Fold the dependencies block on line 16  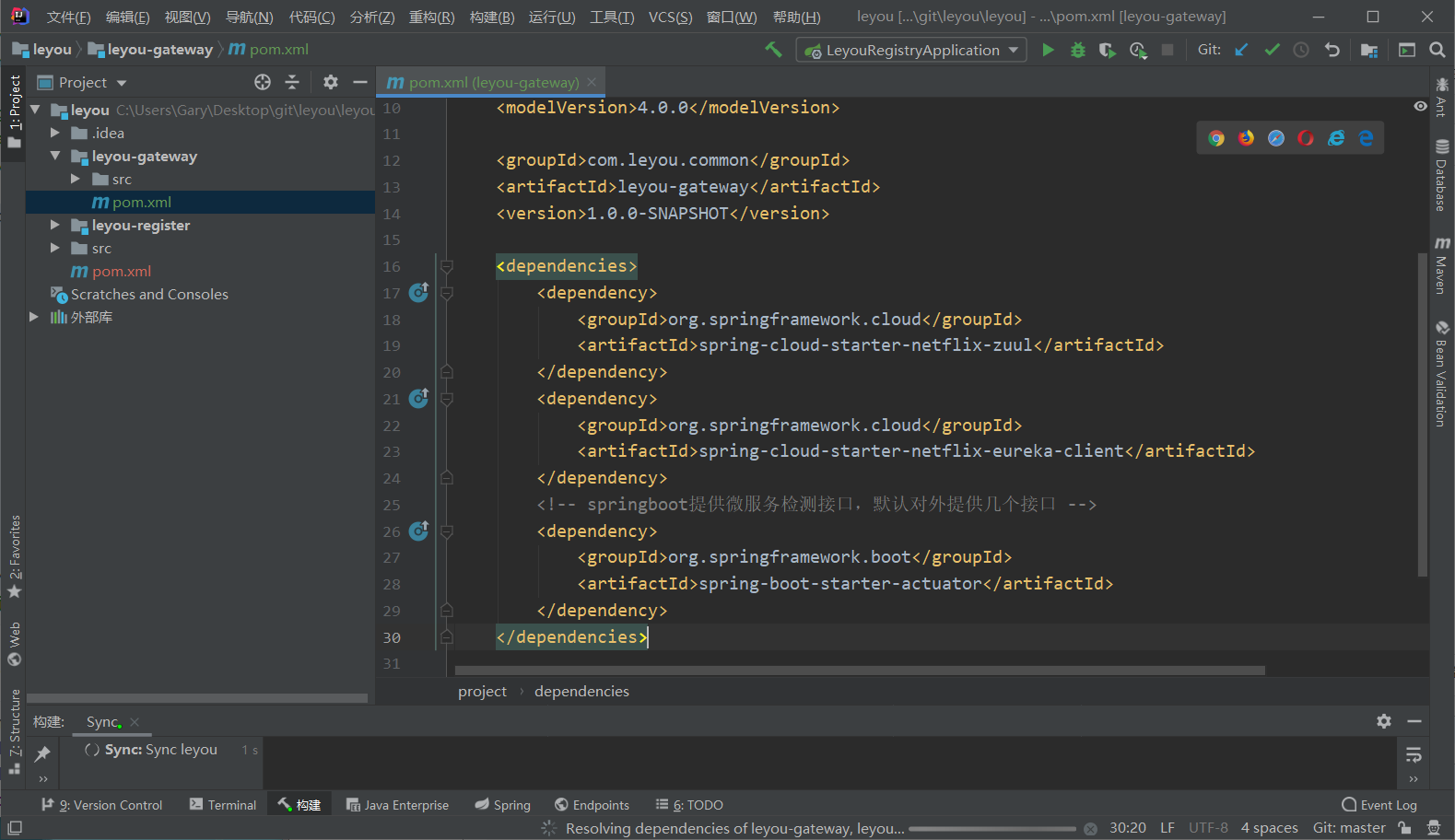(447, 266)
